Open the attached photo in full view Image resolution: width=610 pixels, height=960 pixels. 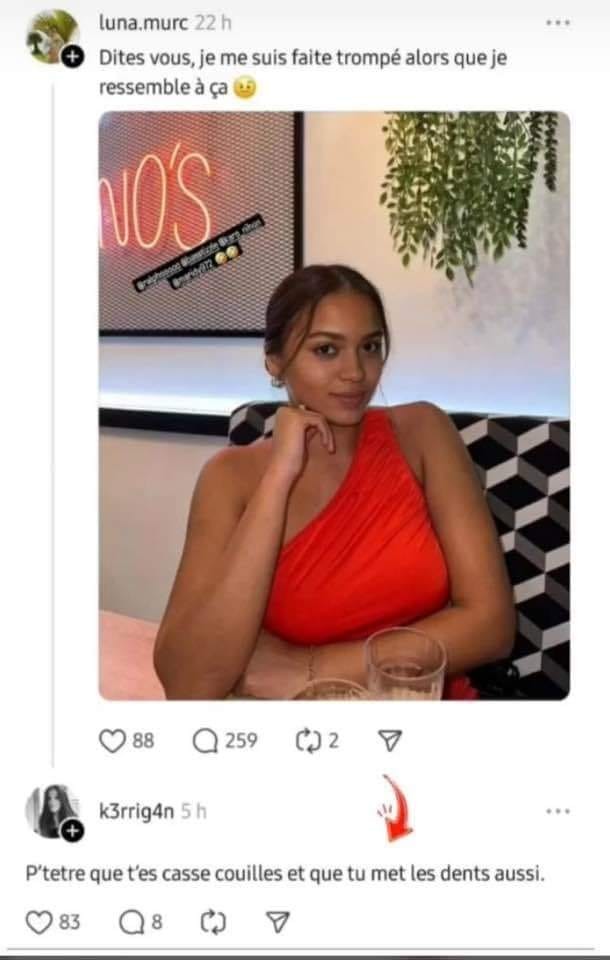[x=334, y=405]
